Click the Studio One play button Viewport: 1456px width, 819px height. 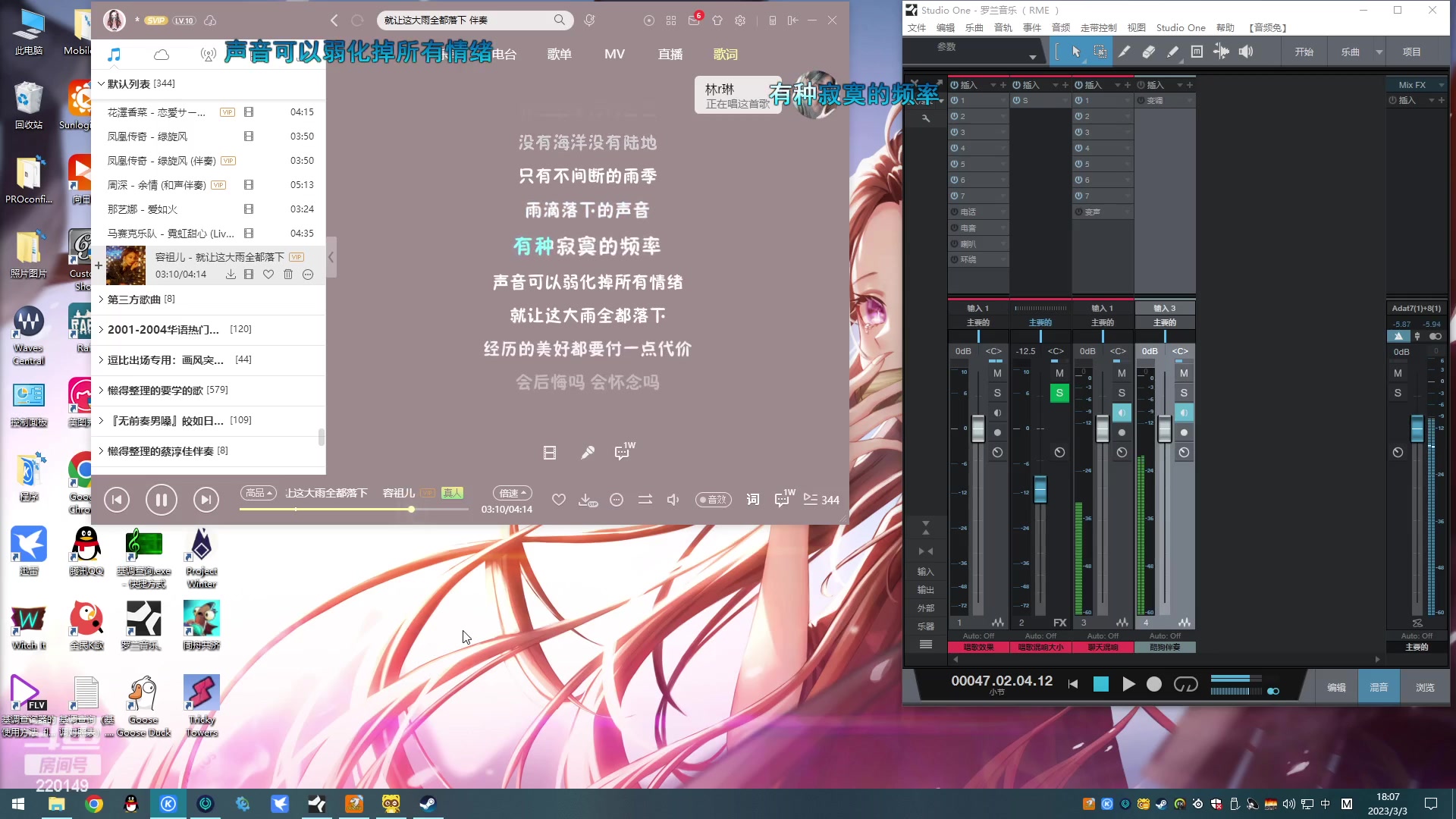coord(1128,685)
